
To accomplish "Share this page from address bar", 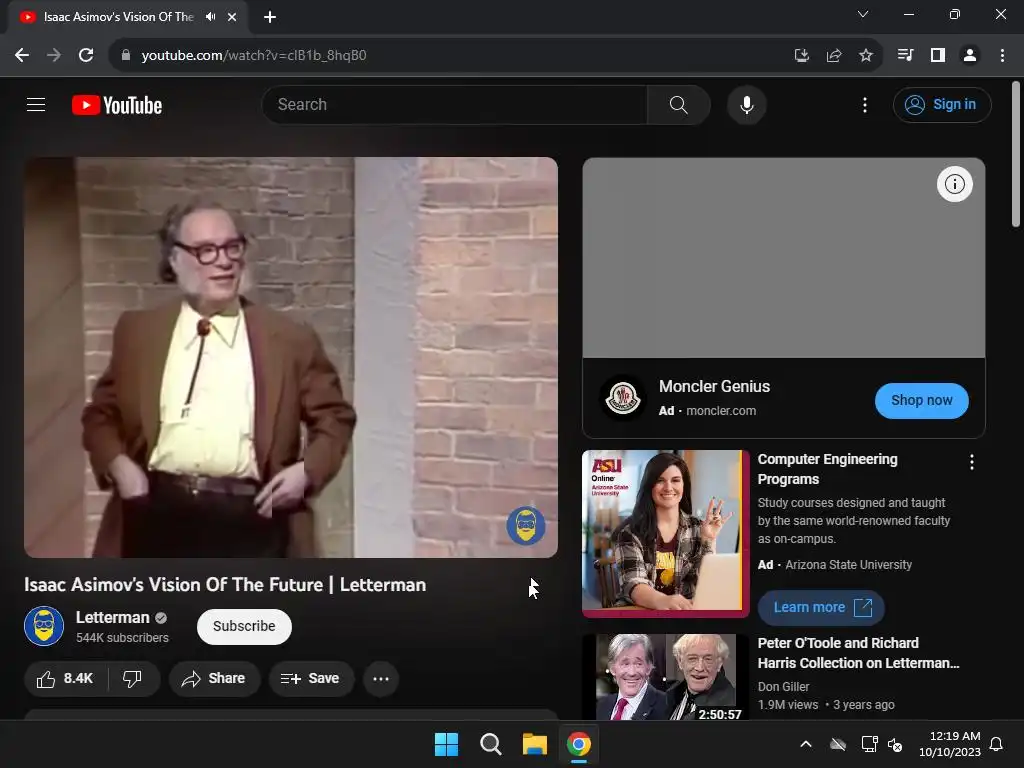I will [833, 56].
